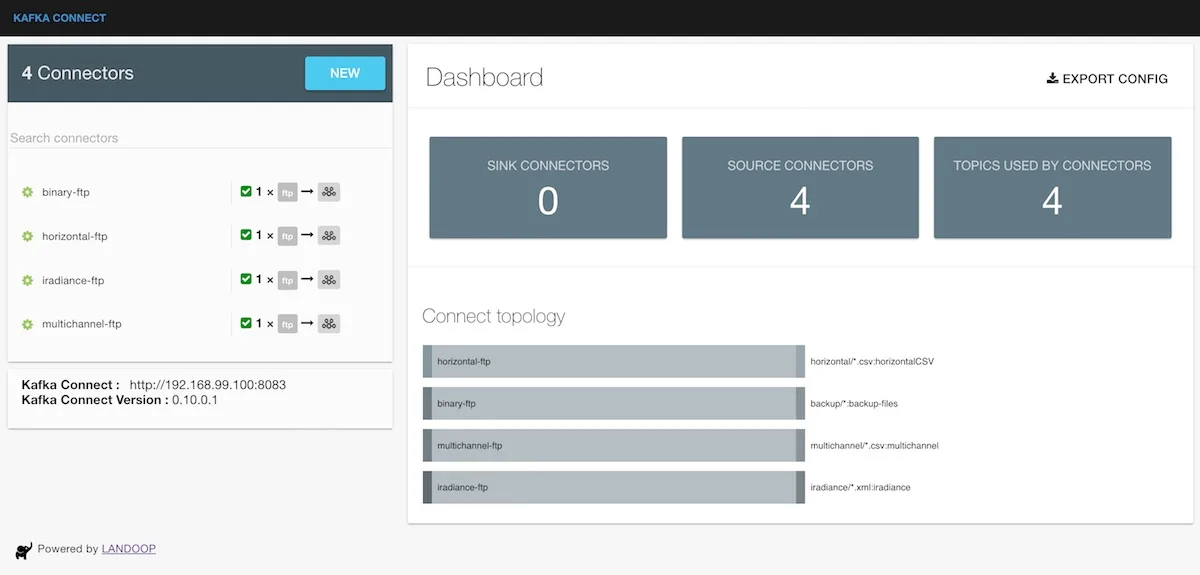The width and height of the screenshot is (1200, 575).
Task: Select the Topics Used By Connectors card
Action: (1052, 188)
